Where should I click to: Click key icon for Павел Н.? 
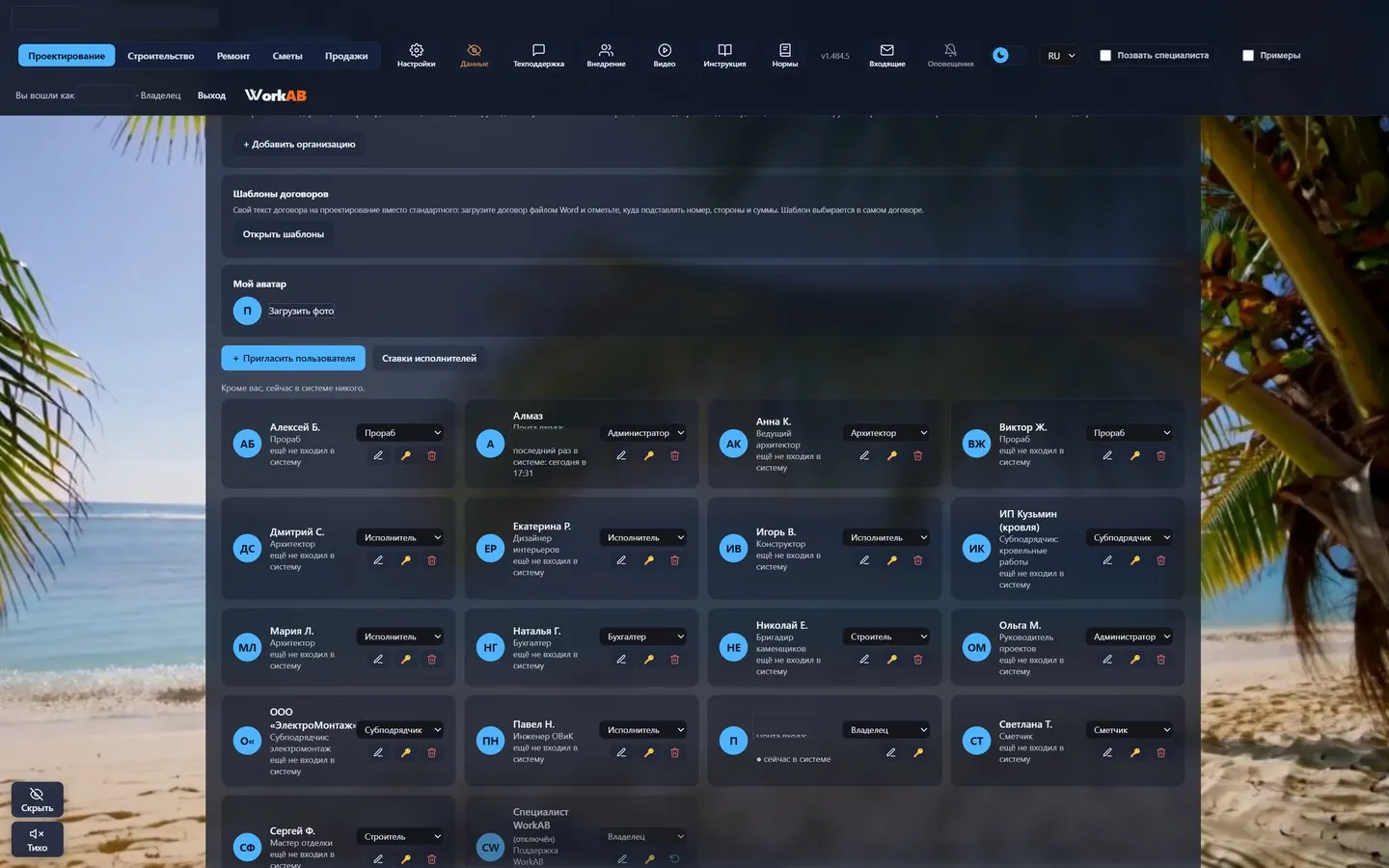pos(648,752)
